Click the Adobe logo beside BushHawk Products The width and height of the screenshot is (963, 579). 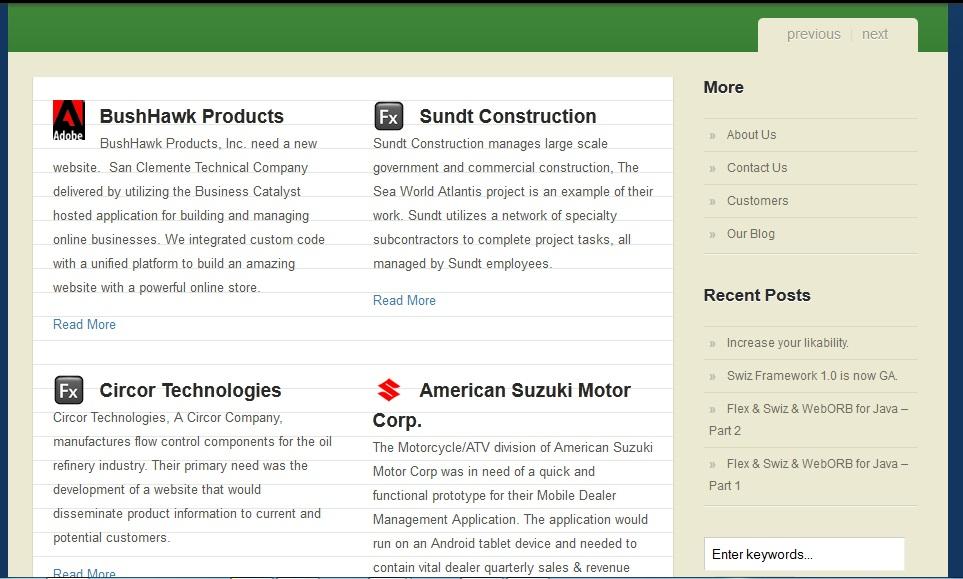point(69,120)
